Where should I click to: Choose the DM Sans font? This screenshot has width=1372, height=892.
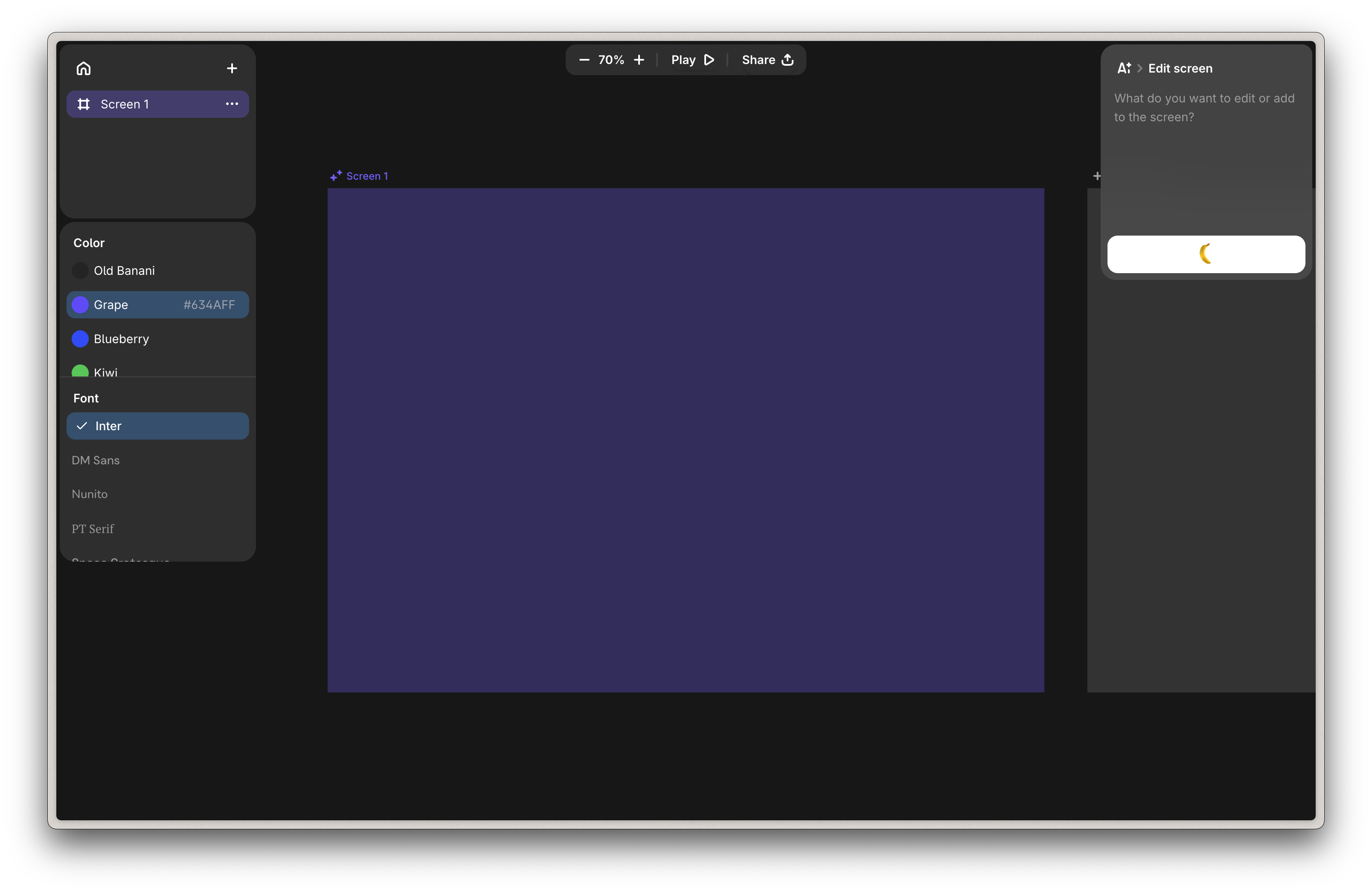[96, 460]
